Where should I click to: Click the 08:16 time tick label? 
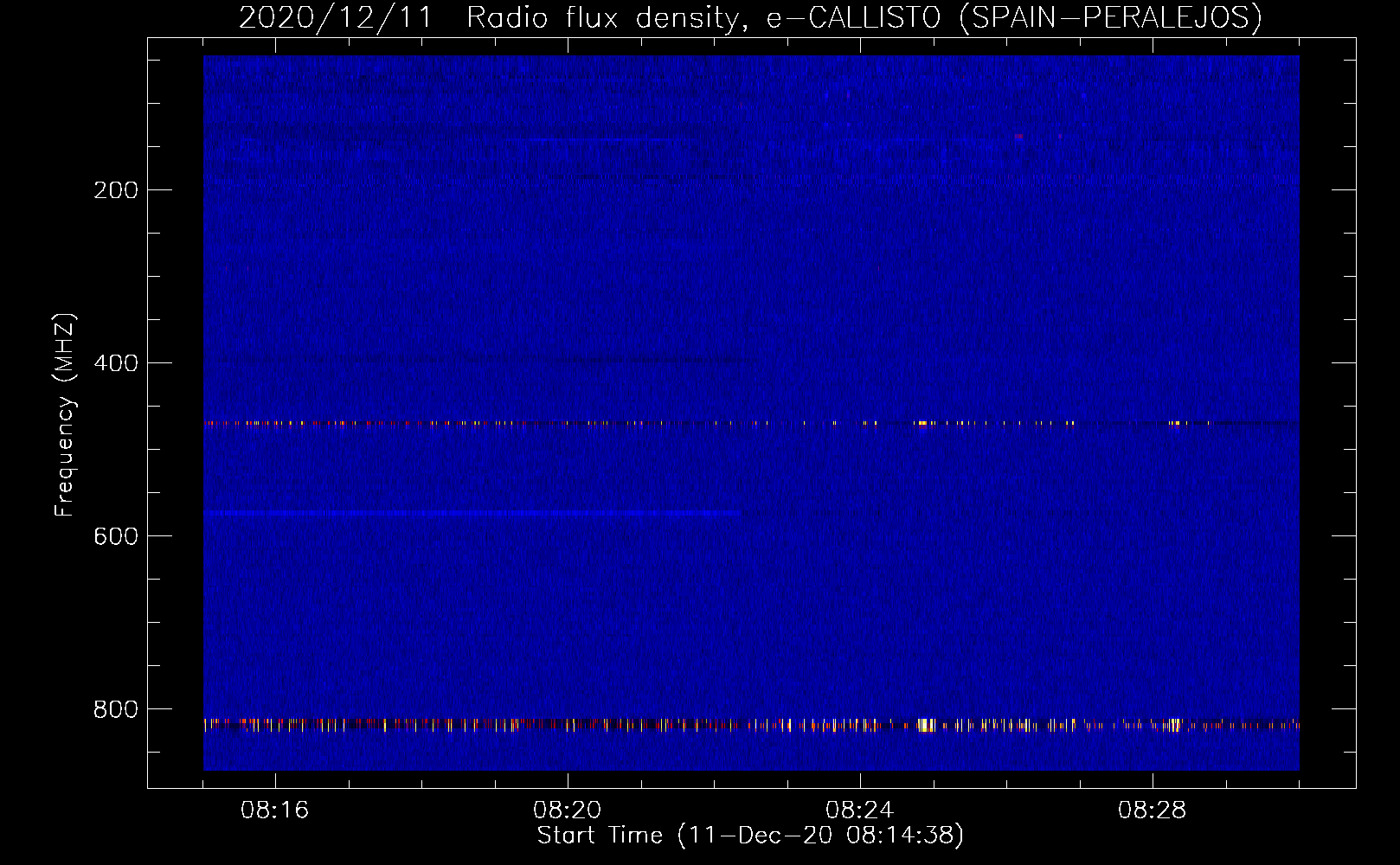point(275,811)
